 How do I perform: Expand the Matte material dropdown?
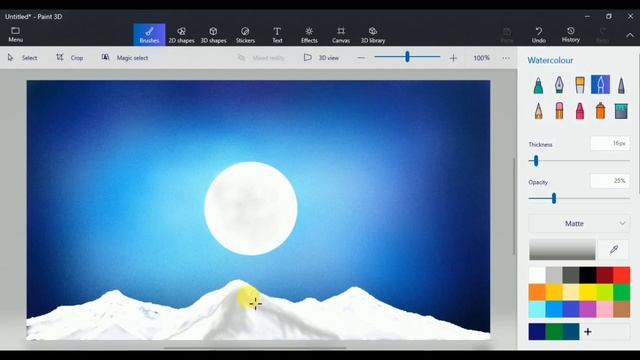[579, 224]
